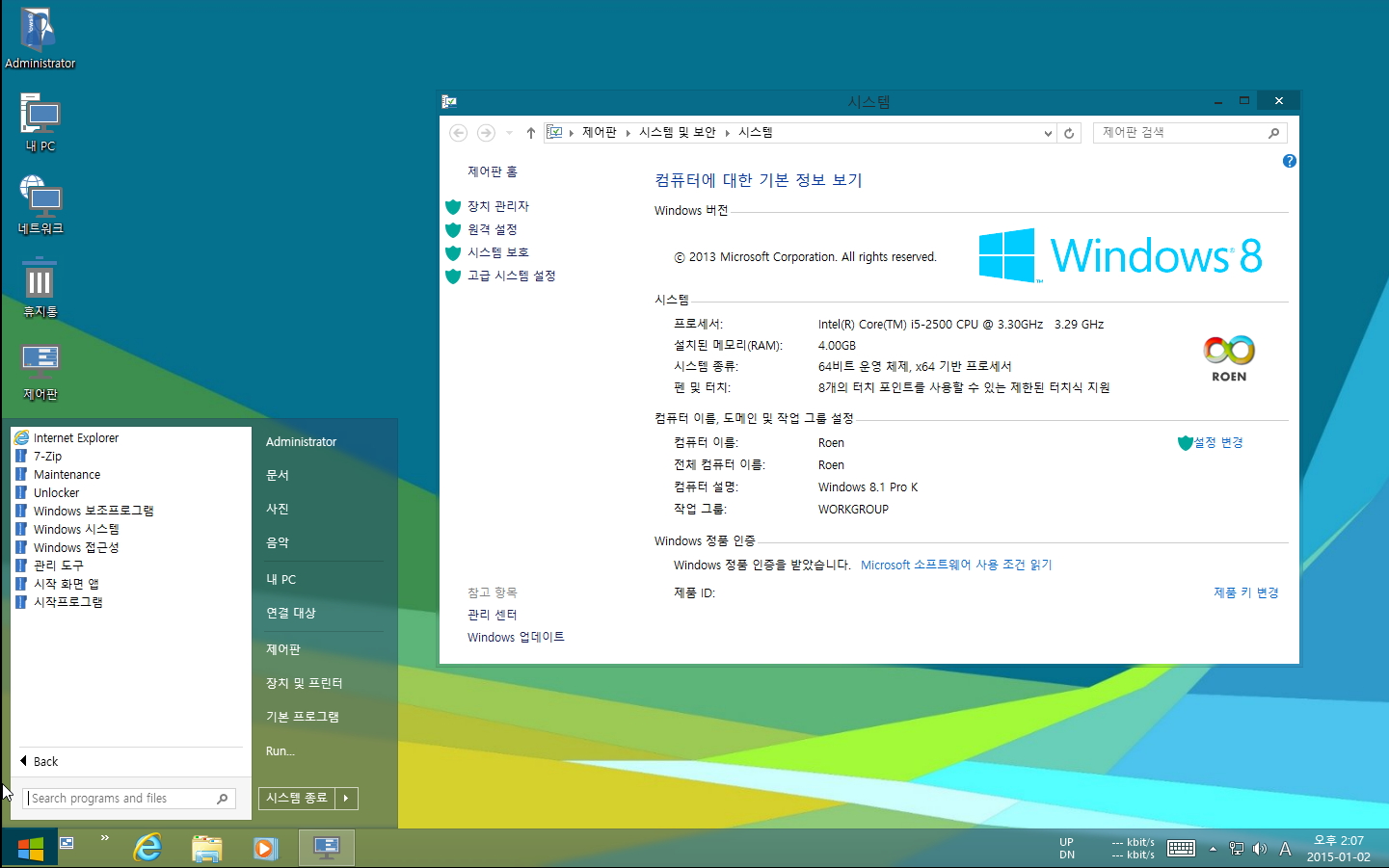Viewport: 1389px width, 868px height.
Task: Open the Administrator desktop icon
Action: (40, 39)
